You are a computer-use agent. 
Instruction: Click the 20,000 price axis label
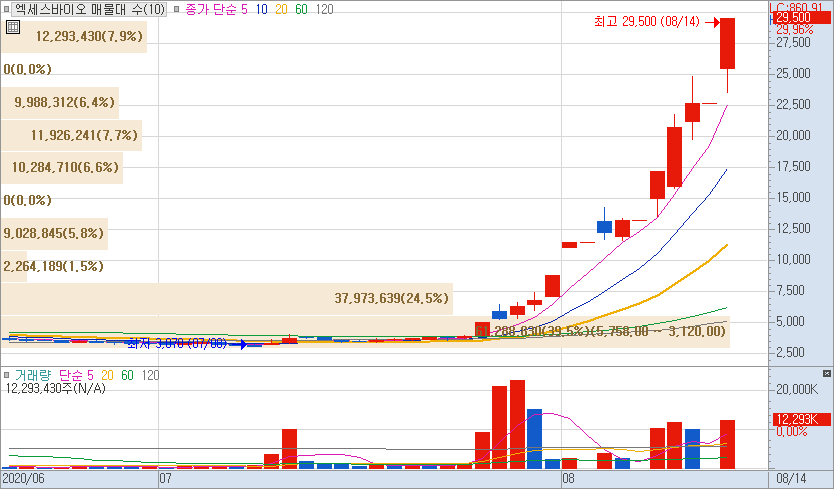click(793, 135)
